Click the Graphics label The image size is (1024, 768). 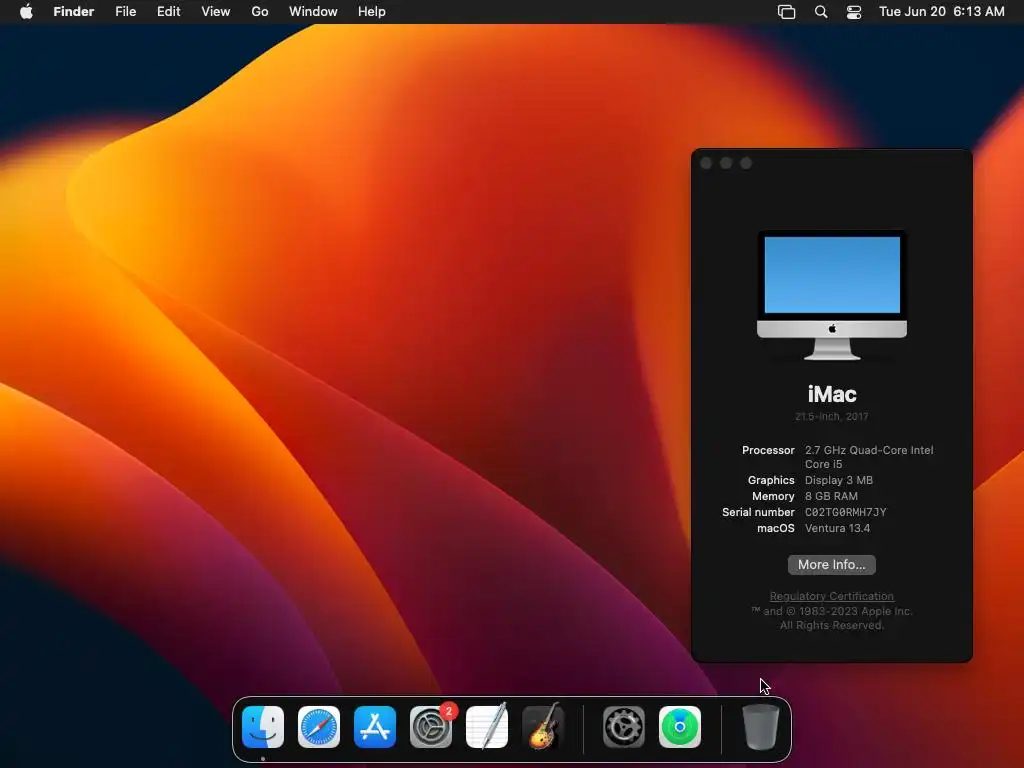[x=771, y=480]
